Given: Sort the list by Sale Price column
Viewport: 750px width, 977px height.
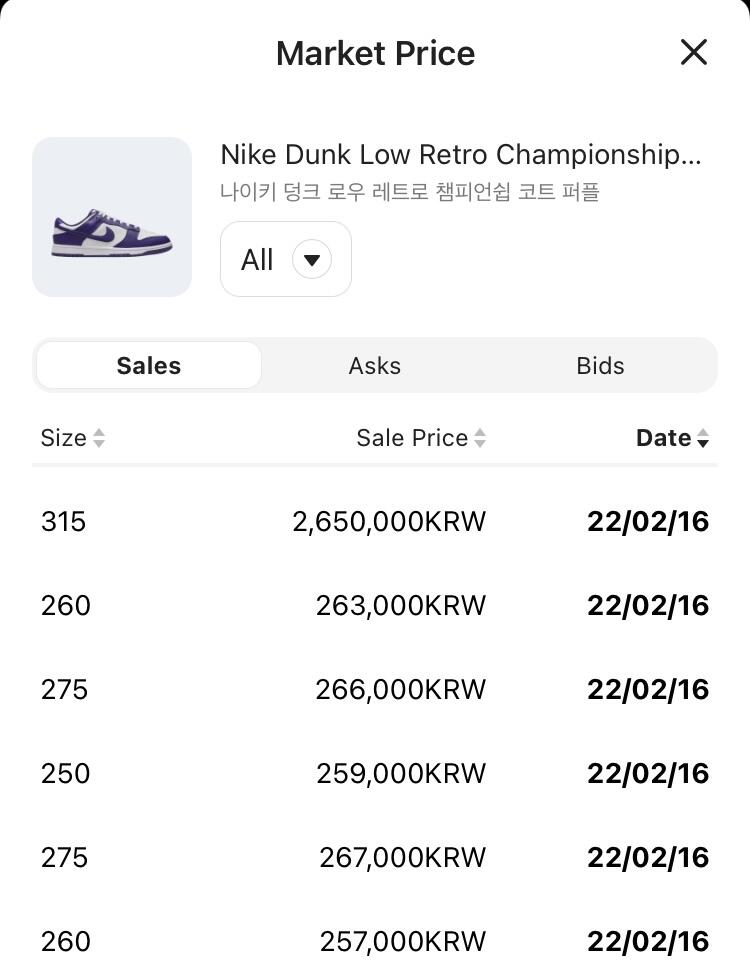Looking at the screenshot, I should [412, 438].
